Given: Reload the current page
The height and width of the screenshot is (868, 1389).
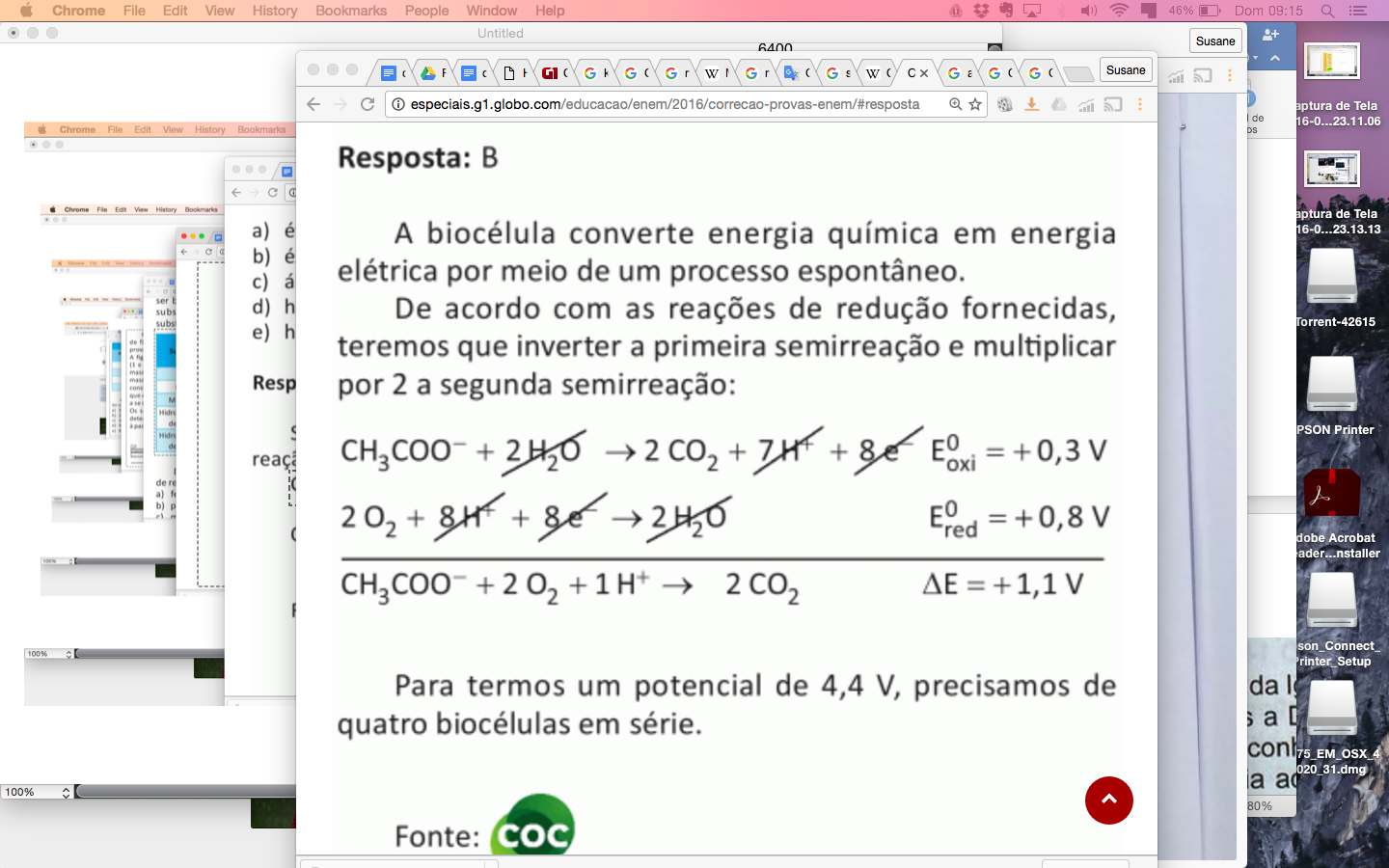Looking at the screenshot, I should pos(368,104).
